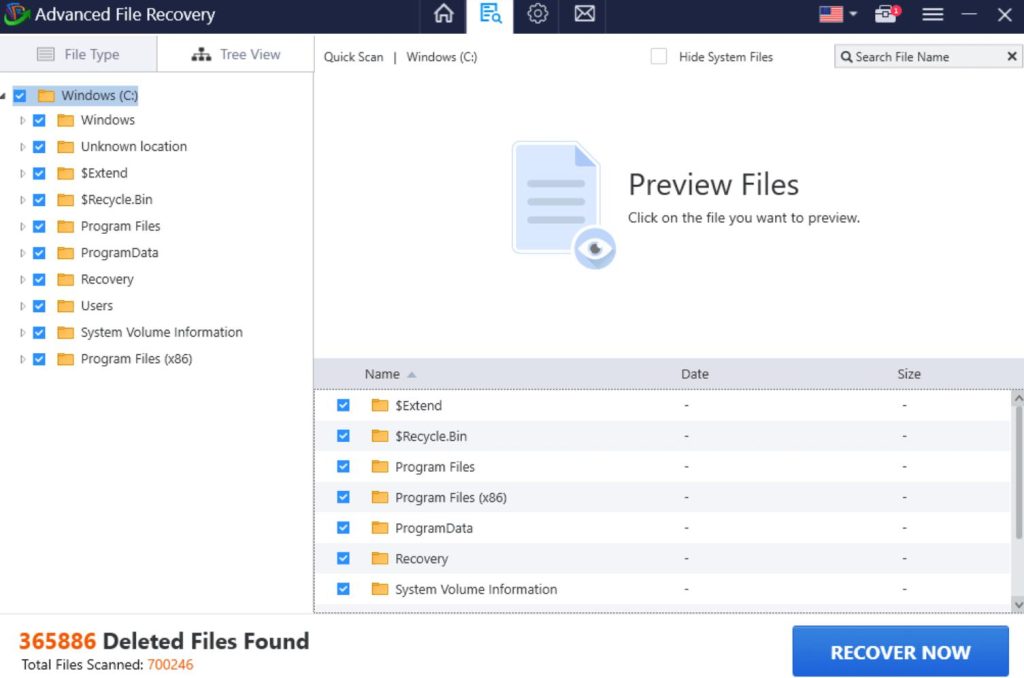Viewport: 1024px width, 678px height.
Task: Open the hamburger menu icon
Action: click(x=932, y=14)
